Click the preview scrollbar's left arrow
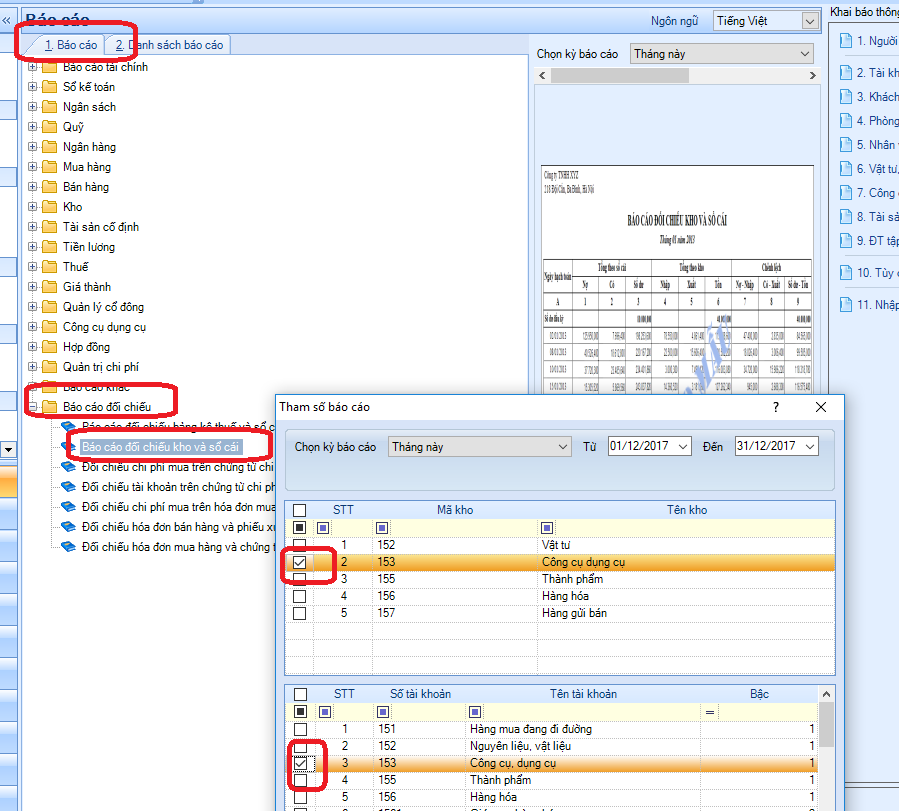The height and width of the screenshot is (811, 899). (x=543, y=75)
